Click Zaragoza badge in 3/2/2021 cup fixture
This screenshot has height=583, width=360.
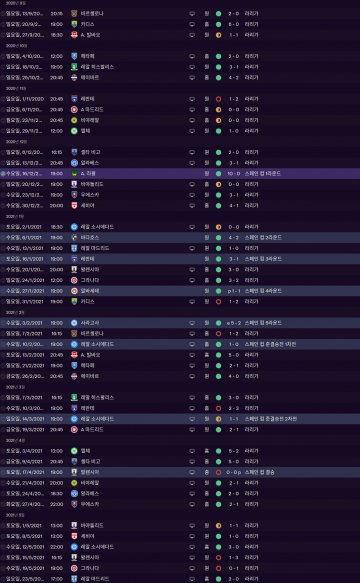pyautogui.click(x=74, y=323)
